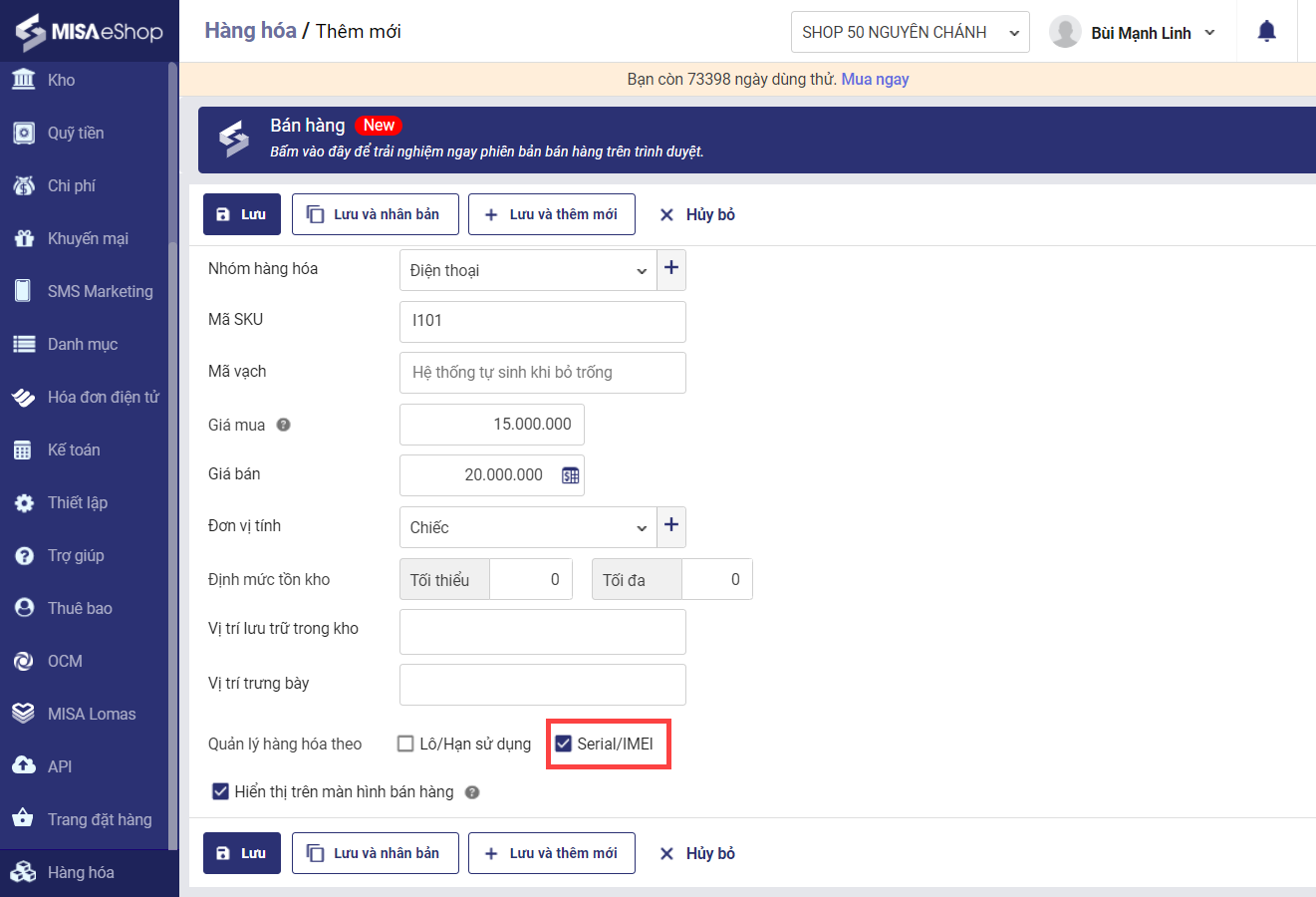Enable Lô/Hạn sử dụng checkbox
Viewport: 1316px width, 897px height.
coord(405,744)
